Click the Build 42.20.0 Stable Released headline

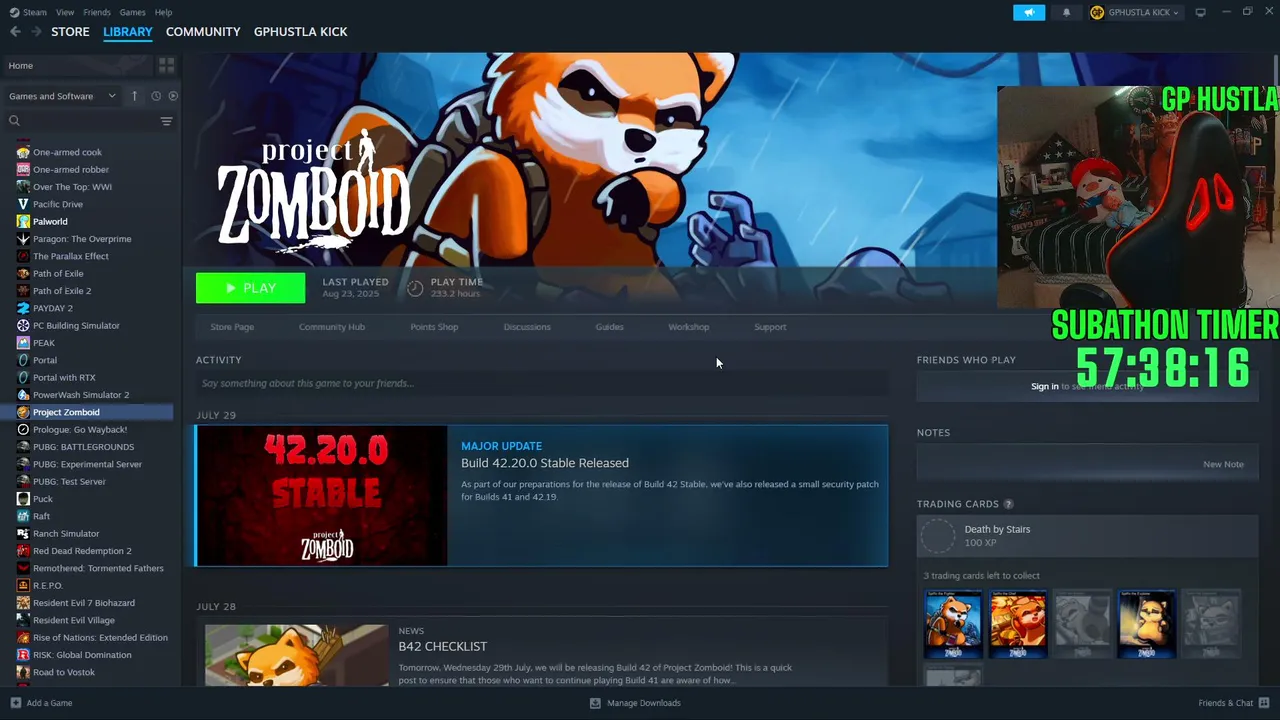click(x=545, y=463)
